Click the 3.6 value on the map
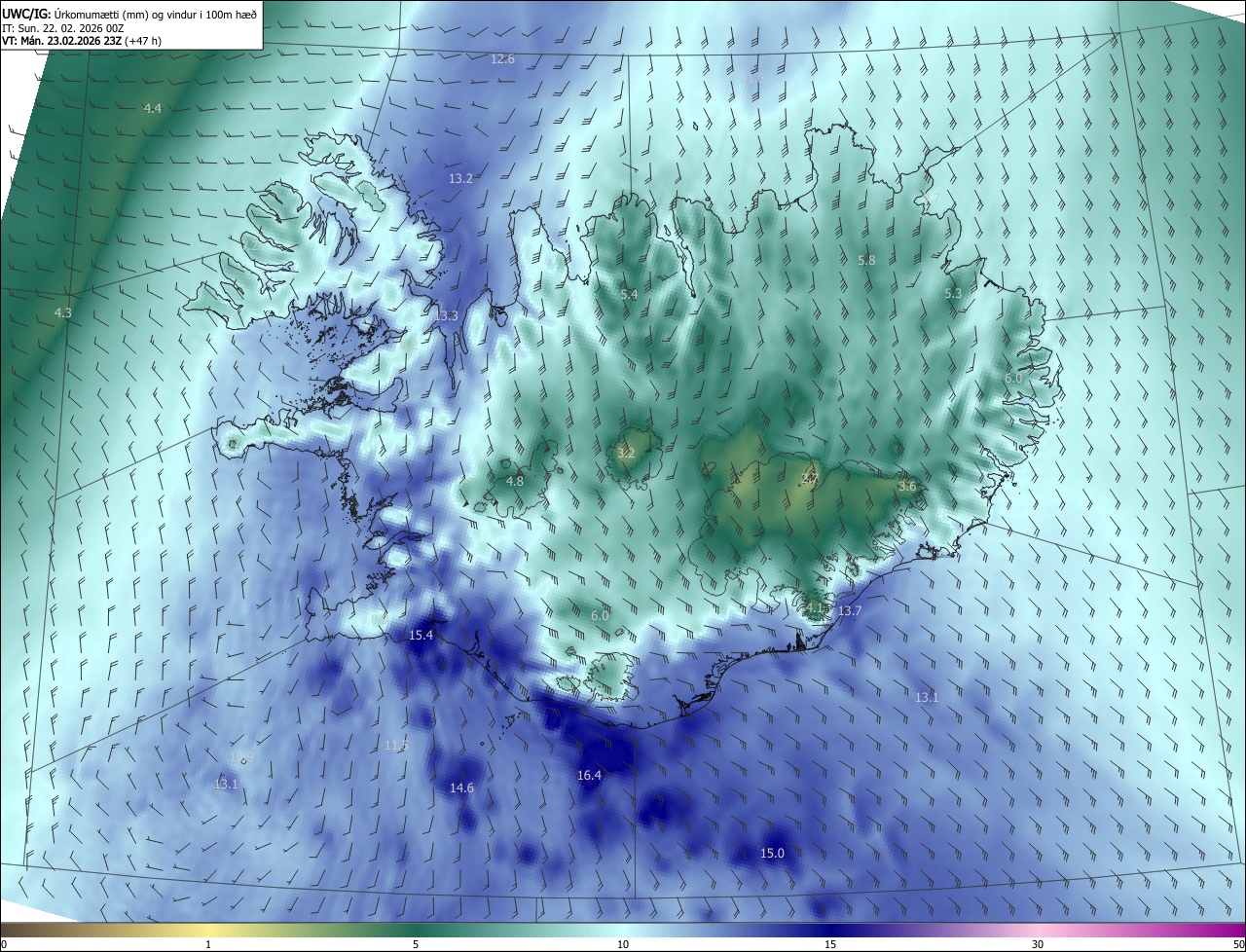The width and height of the screenshot is (1246, 952). point(907,487)
